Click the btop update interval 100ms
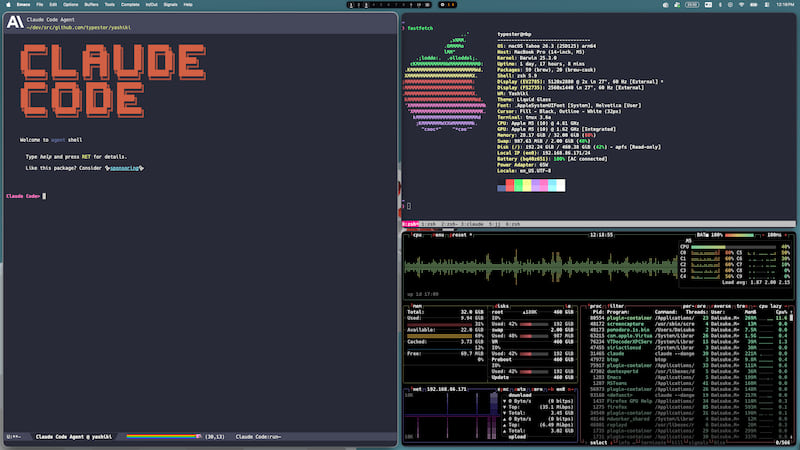This screenshot has width=800, height=450. coord(774,235)
